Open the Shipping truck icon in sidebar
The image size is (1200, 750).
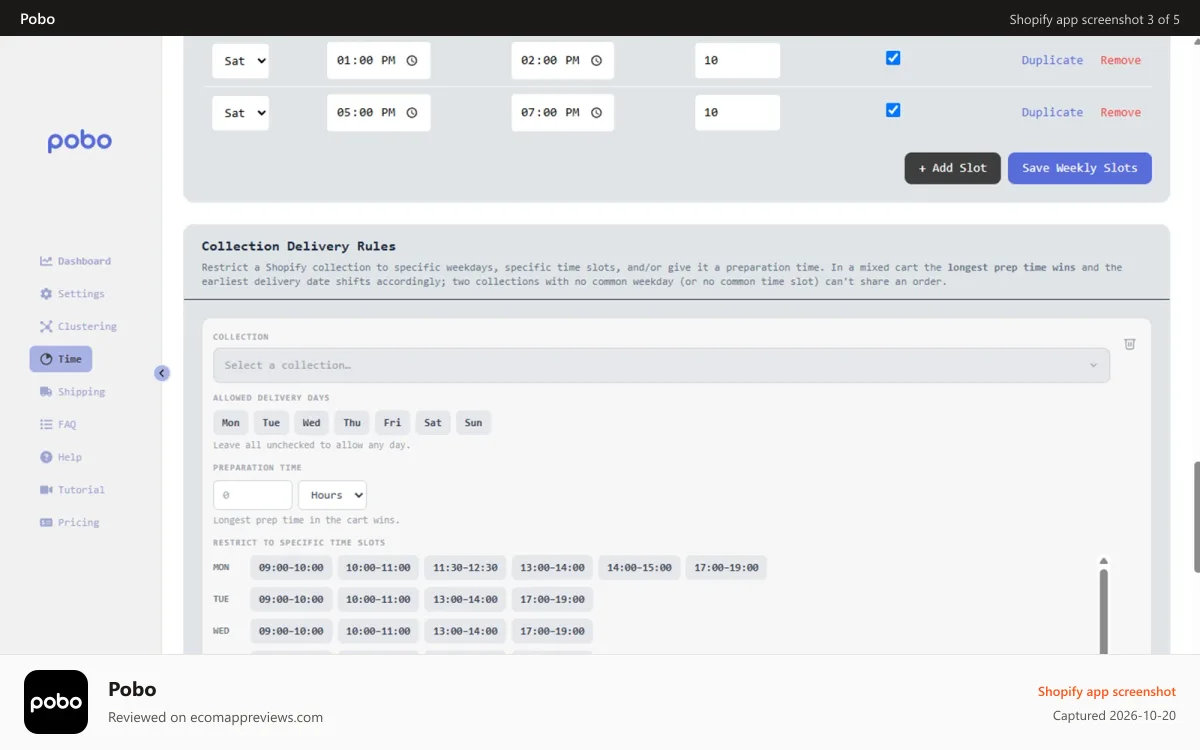(46, 392)
